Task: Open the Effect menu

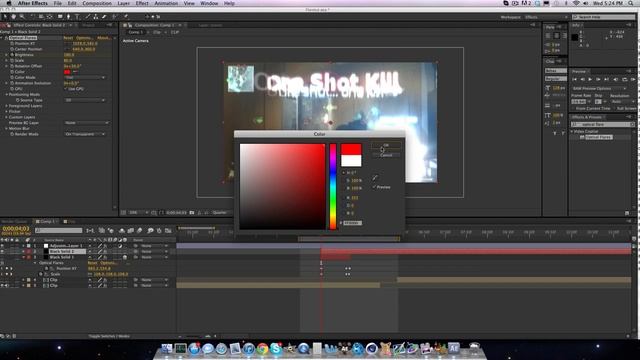Action: [x=142, y=3]
